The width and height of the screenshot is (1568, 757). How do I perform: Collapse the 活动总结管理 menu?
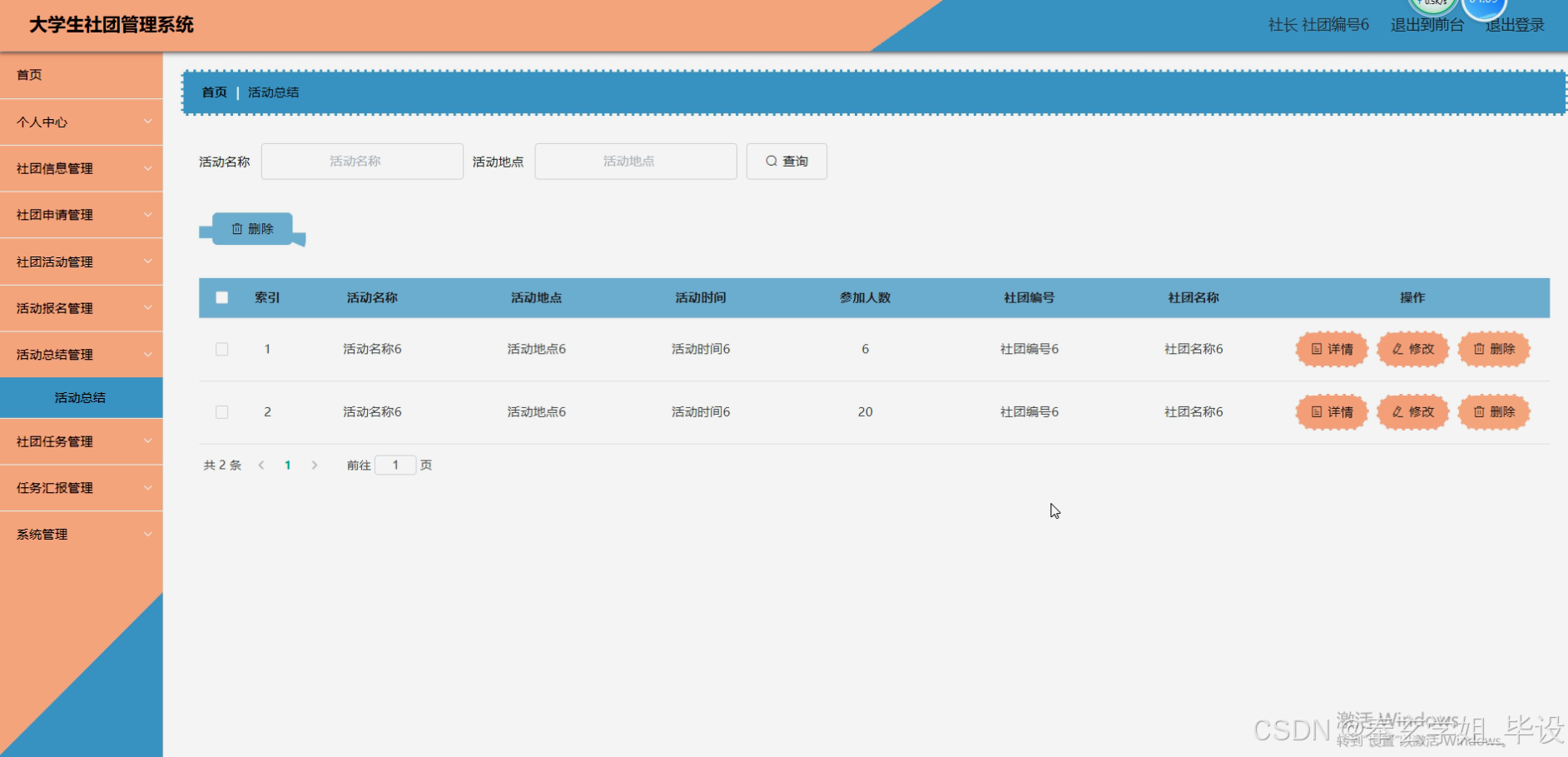pos(82,355)
